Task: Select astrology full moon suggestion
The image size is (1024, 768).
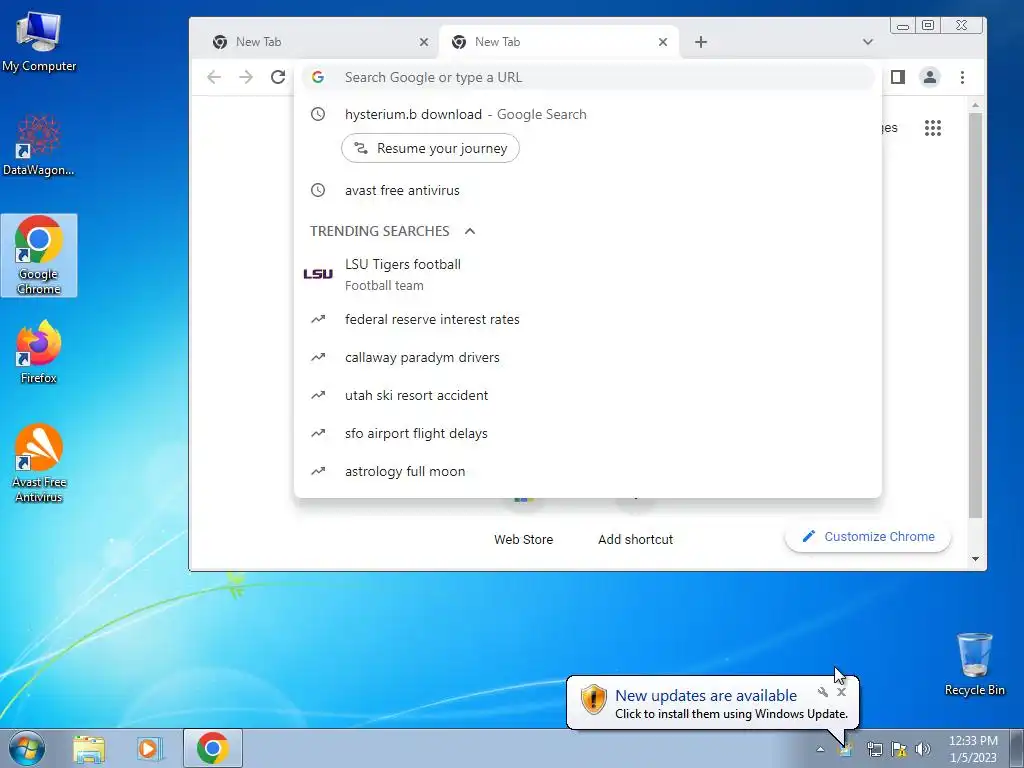Action: pyautogui.click(x=588, y=471)
